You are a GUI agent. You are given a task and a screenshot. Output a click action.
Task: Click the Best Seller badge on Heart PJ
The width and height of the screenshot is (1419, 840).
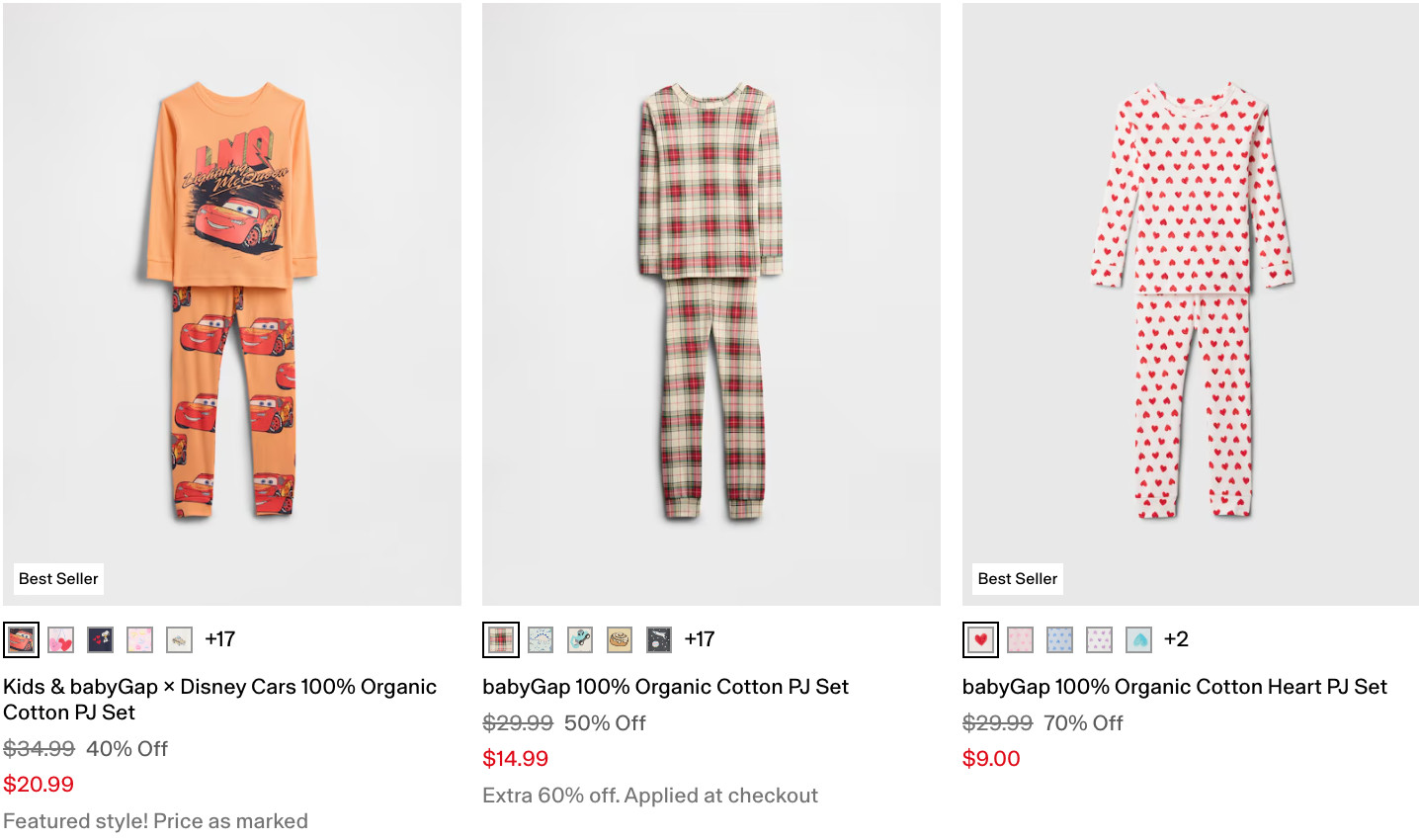point(1017,579)
